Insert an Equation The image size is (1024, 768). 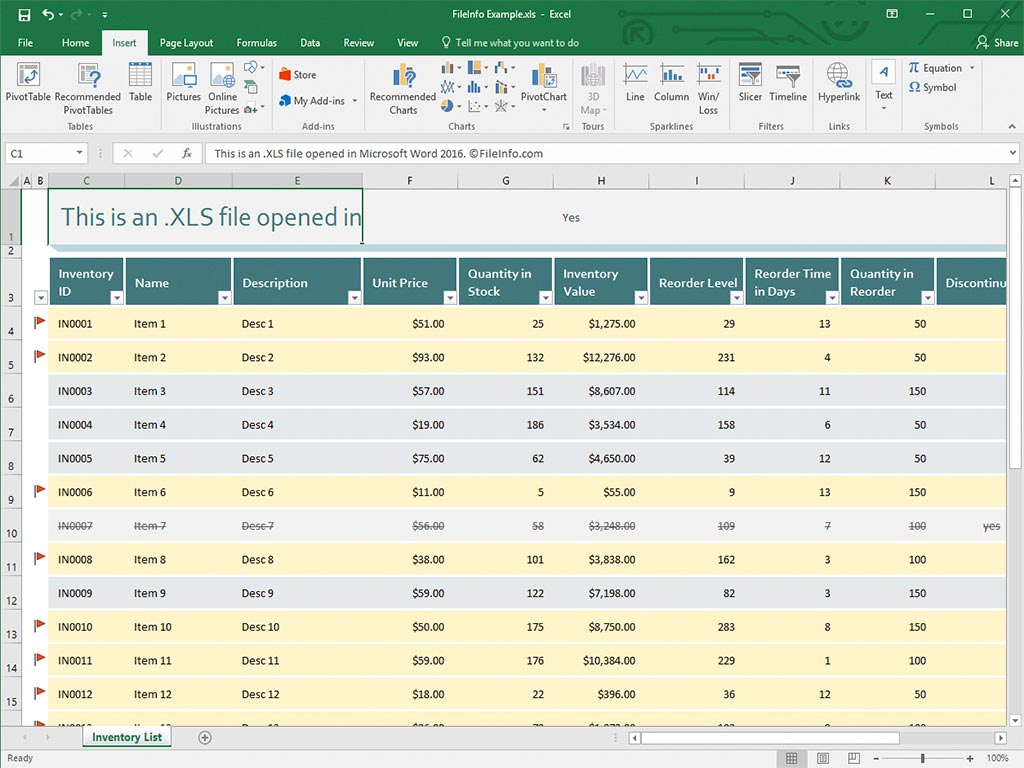pos(940,68)
